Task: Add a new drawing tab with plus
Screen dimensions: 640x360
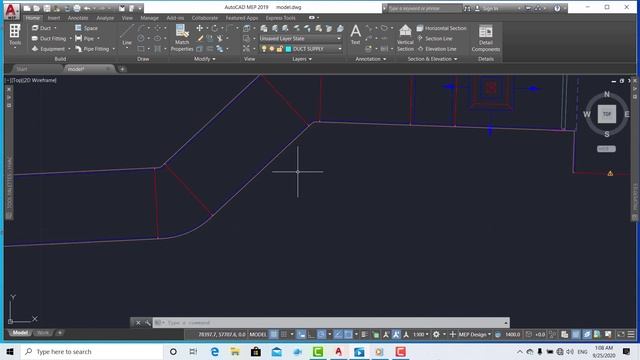Action: (122, 69)
